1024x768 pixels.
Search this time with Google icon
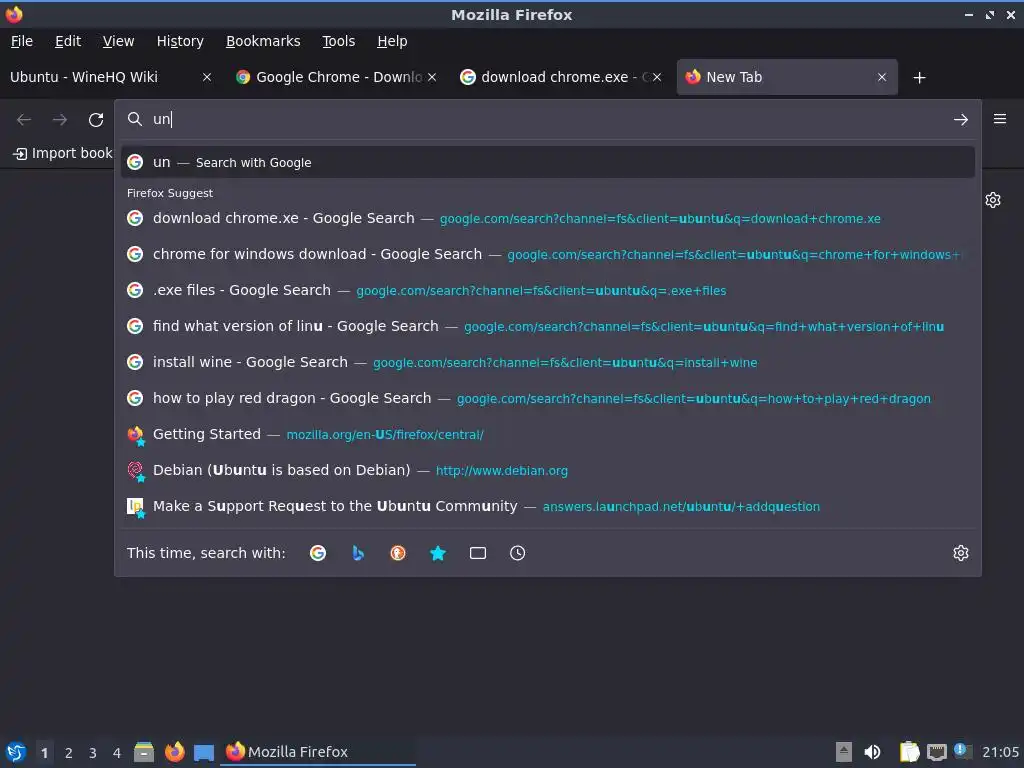pyautogui.click(x=318, y=553)
